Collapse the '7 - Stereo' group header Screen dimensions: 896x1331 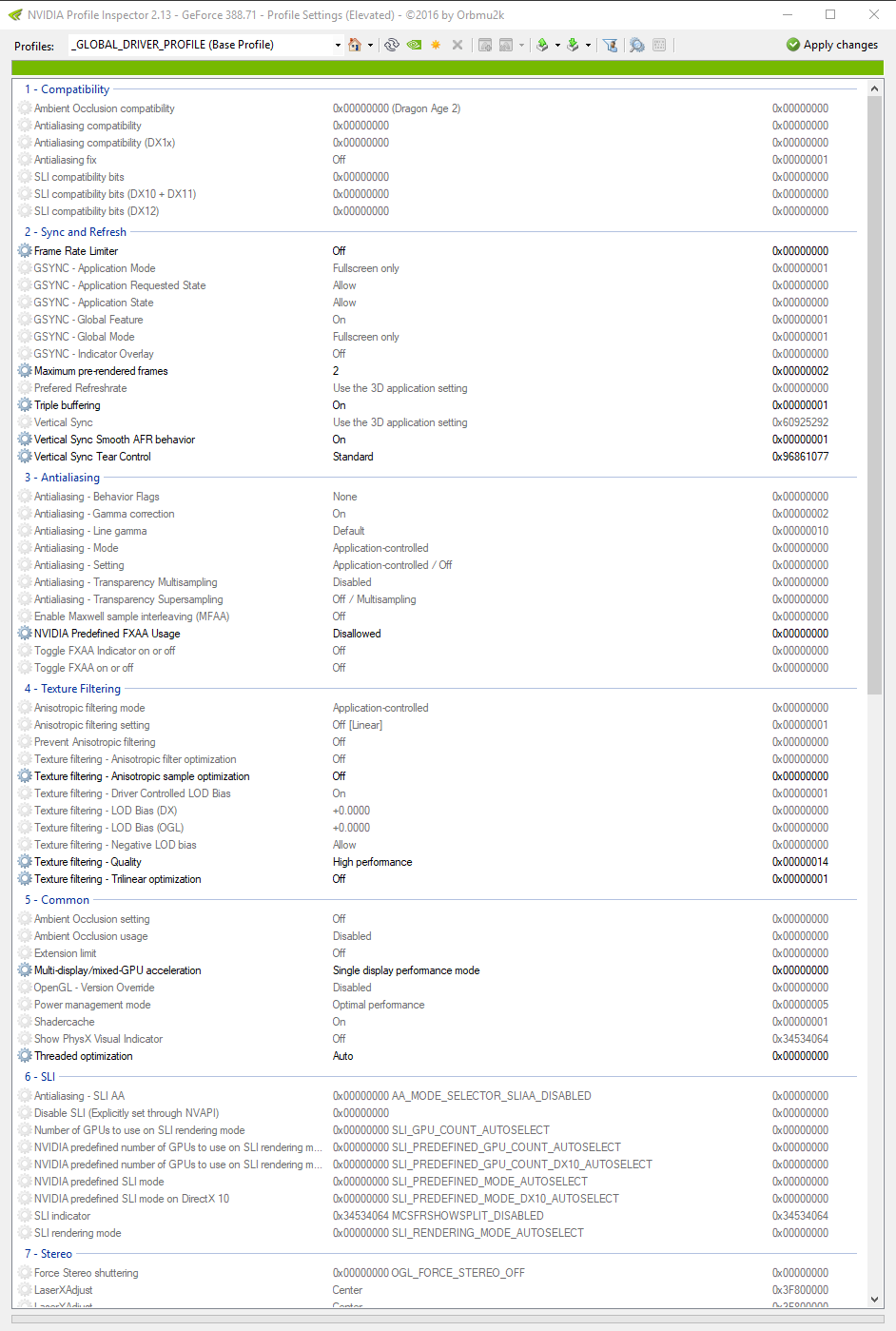pyautogui.click(x=49, y=1254)
